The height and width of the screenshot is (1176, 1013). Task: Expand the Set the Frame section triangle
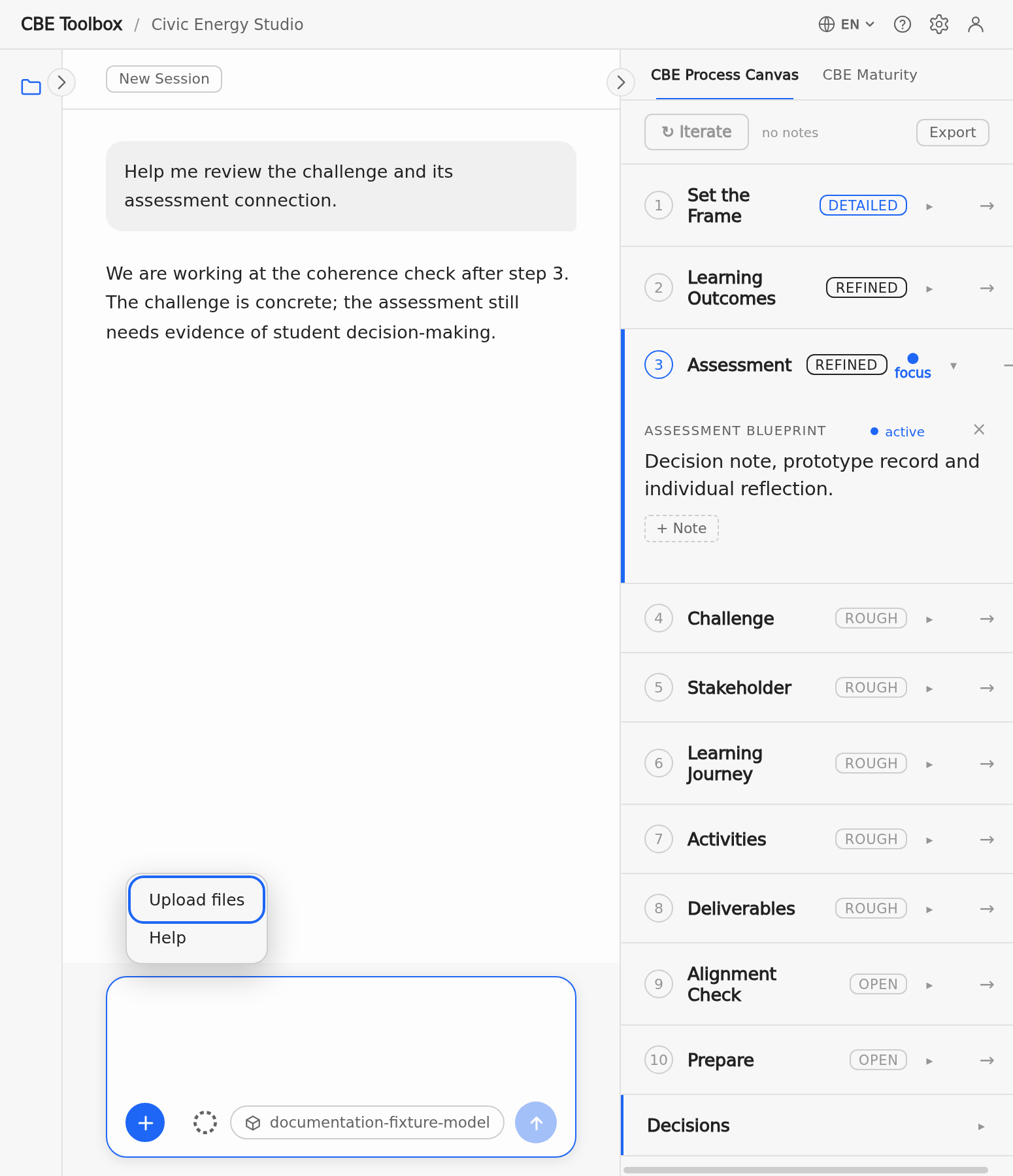pos(929,206)
